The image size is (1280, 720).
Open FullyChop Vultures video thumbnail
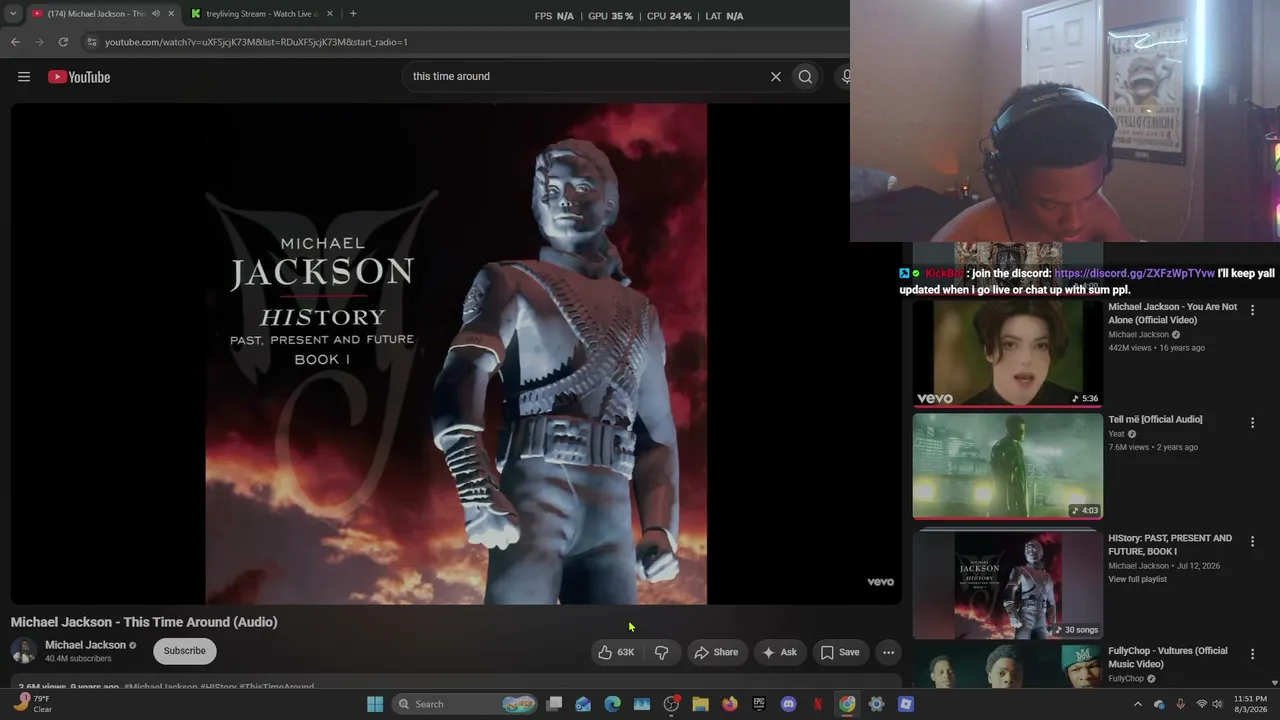tap(1007, 666)
